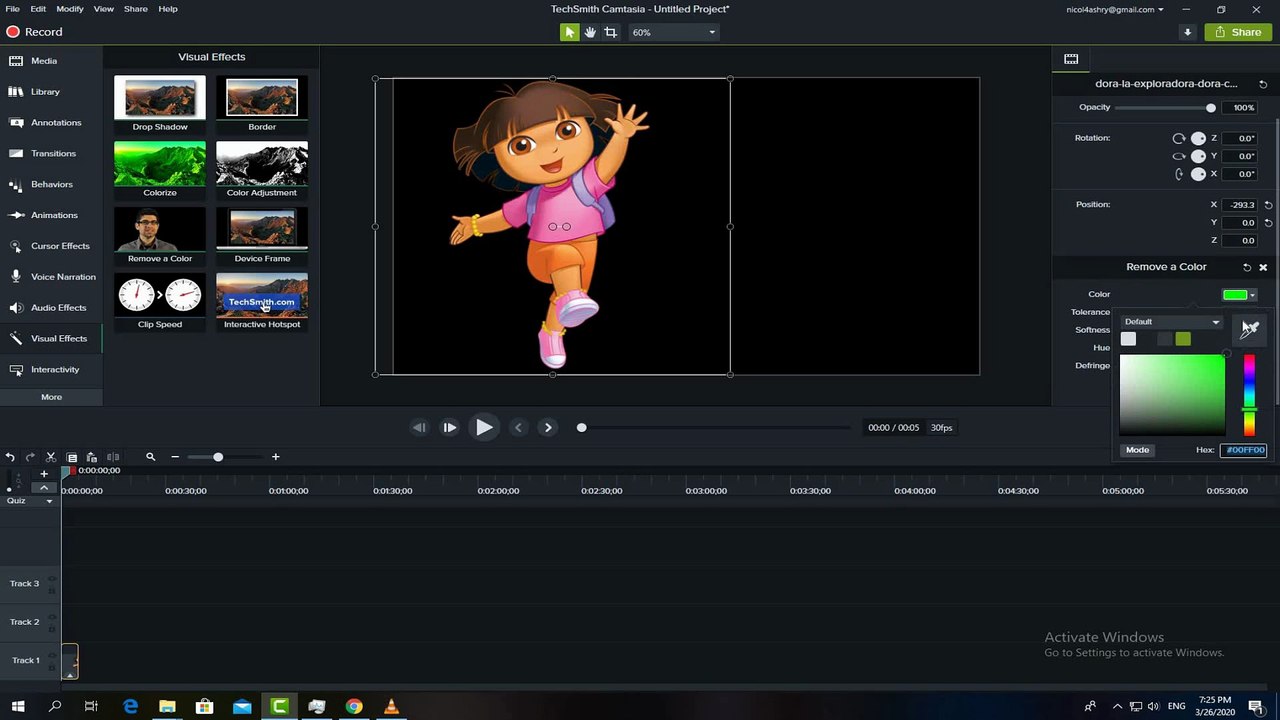Screen dimensions: 1280x720
Task: Click the hue spectrum strip in color picker
Action: (1249, 395)
